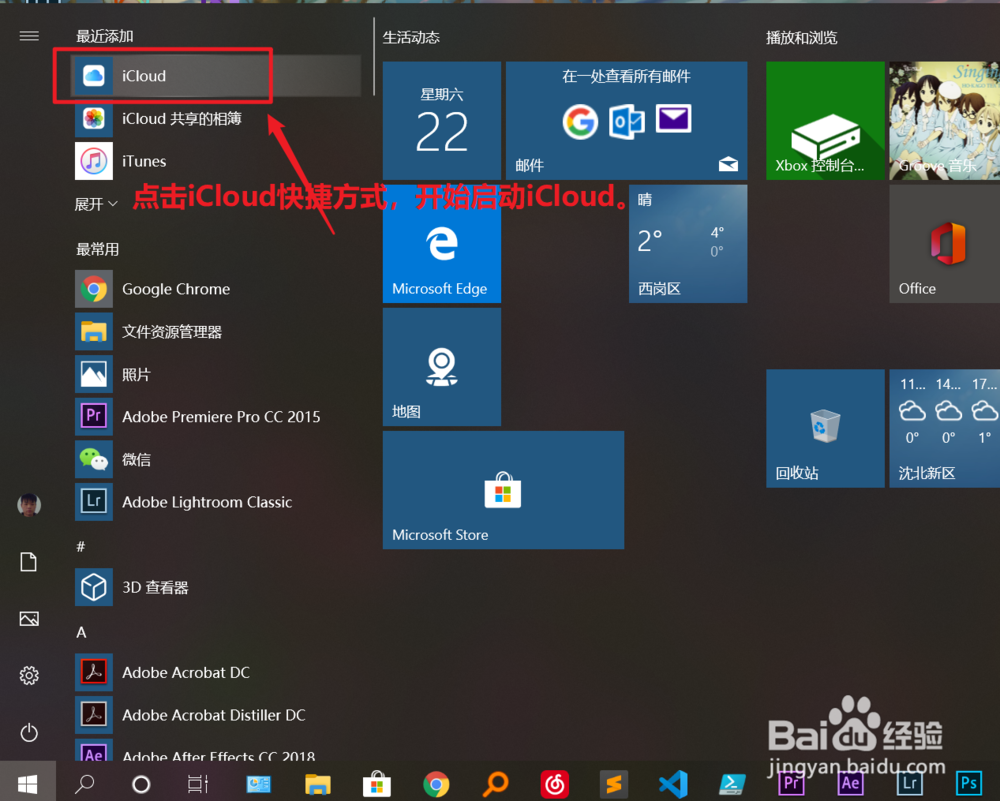This screenshot has width=1000, height=801.
Task: Open Premiere Pro on taskbar
Action: [791, 783]
